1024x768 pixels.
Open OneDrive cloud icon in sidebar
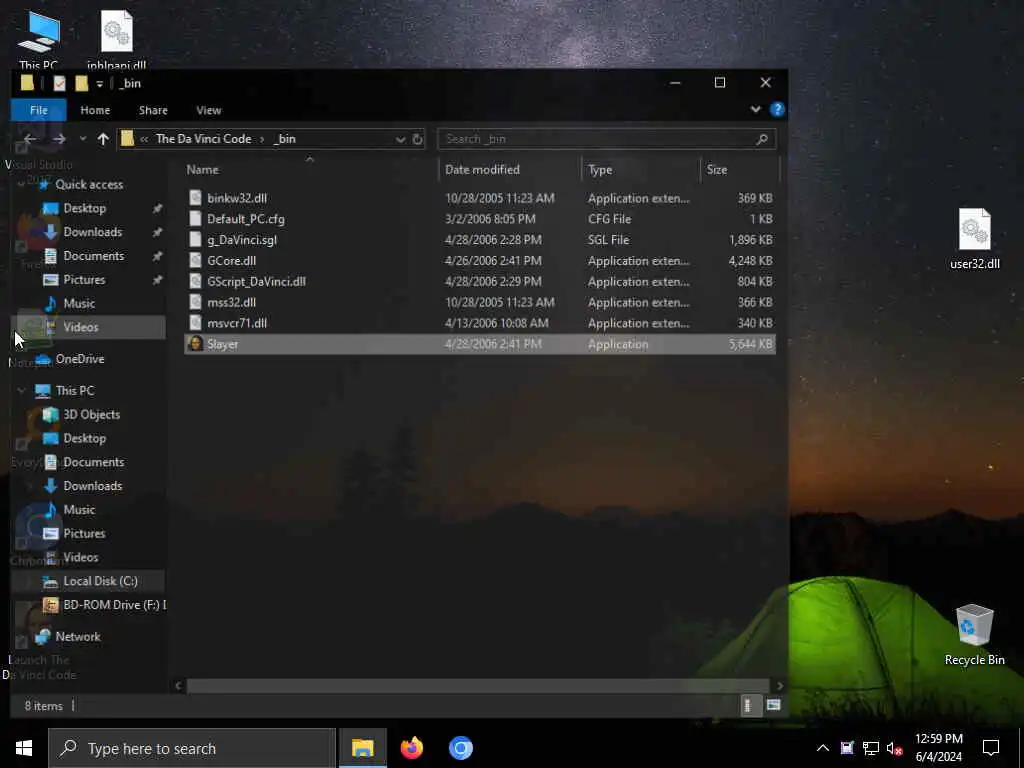coord(43,359)
